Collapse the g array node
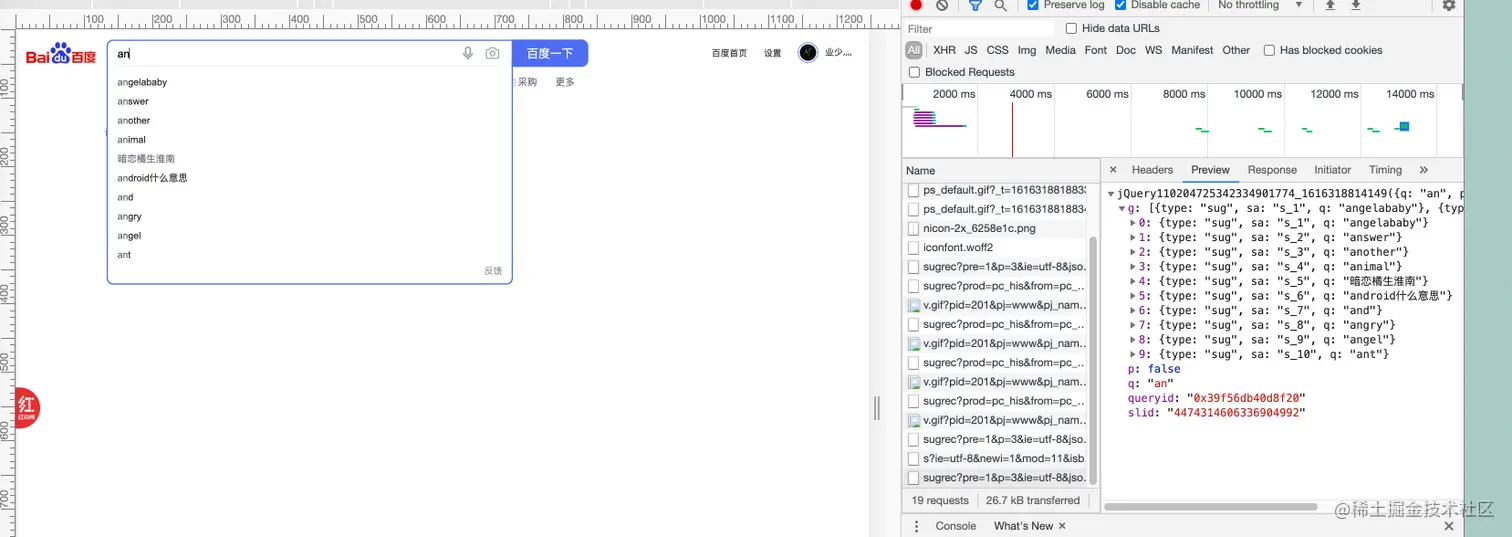The width and height of the screenshot is (1512, 537). coord(1122,208)
